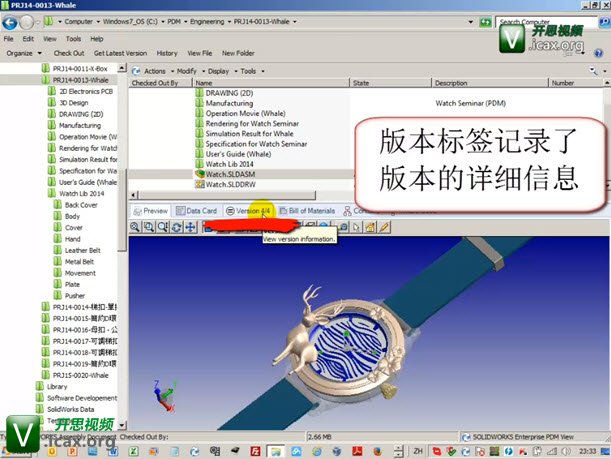Open PowerPoint from the taskbar

tap(72, 451)
